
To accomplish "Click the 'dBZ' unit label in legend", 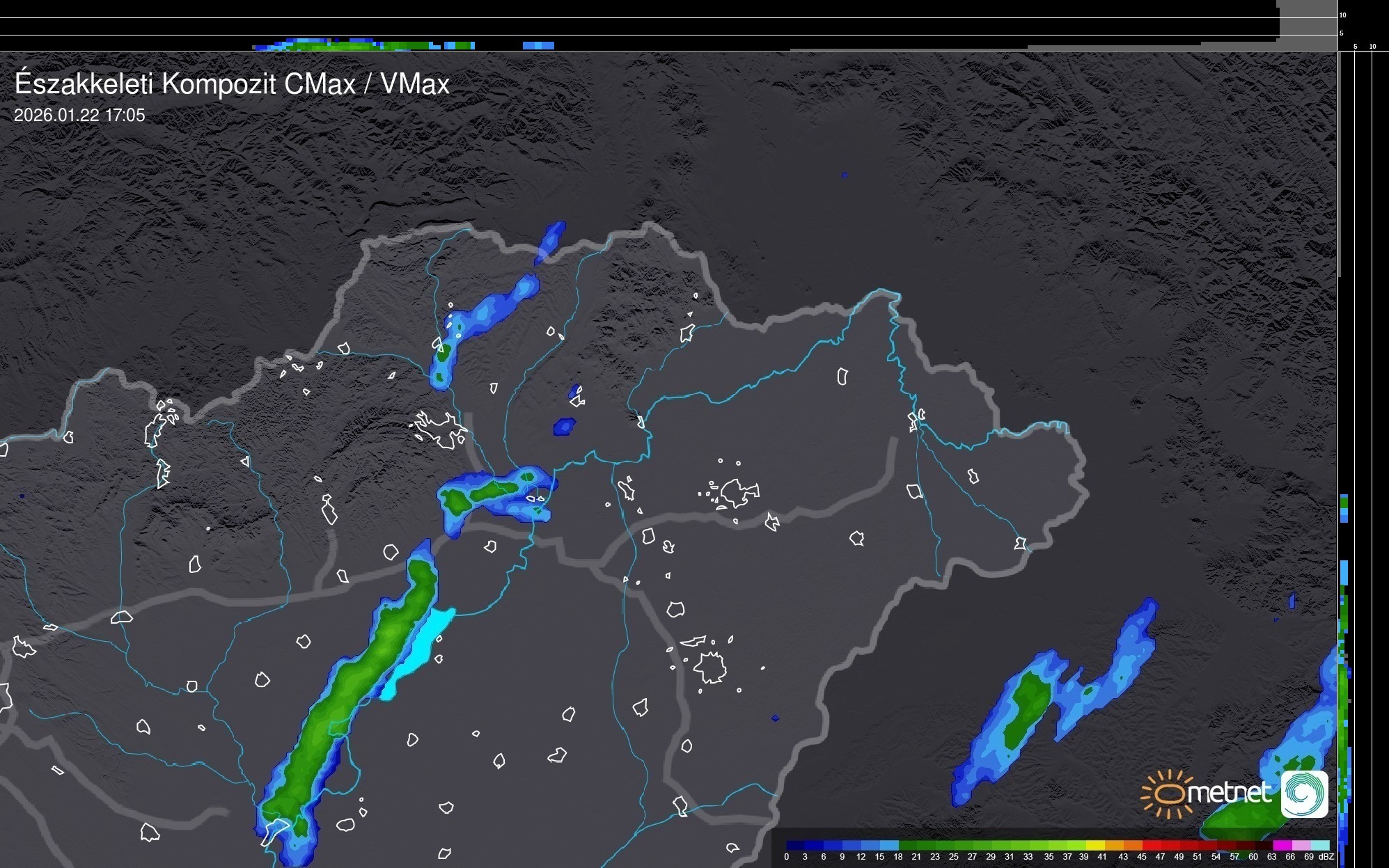I will point(1326,857).
